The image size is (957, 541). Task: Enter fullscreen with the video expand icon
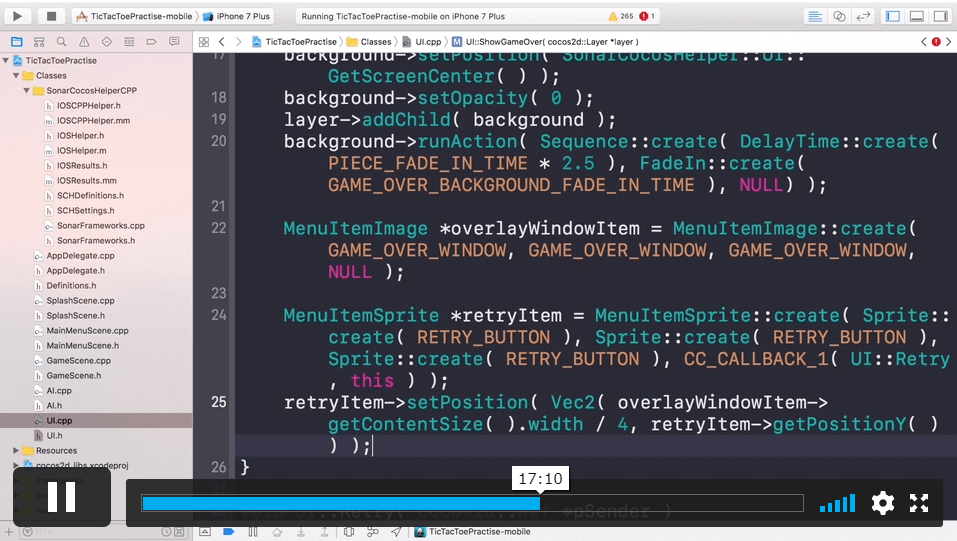point(919,503)
